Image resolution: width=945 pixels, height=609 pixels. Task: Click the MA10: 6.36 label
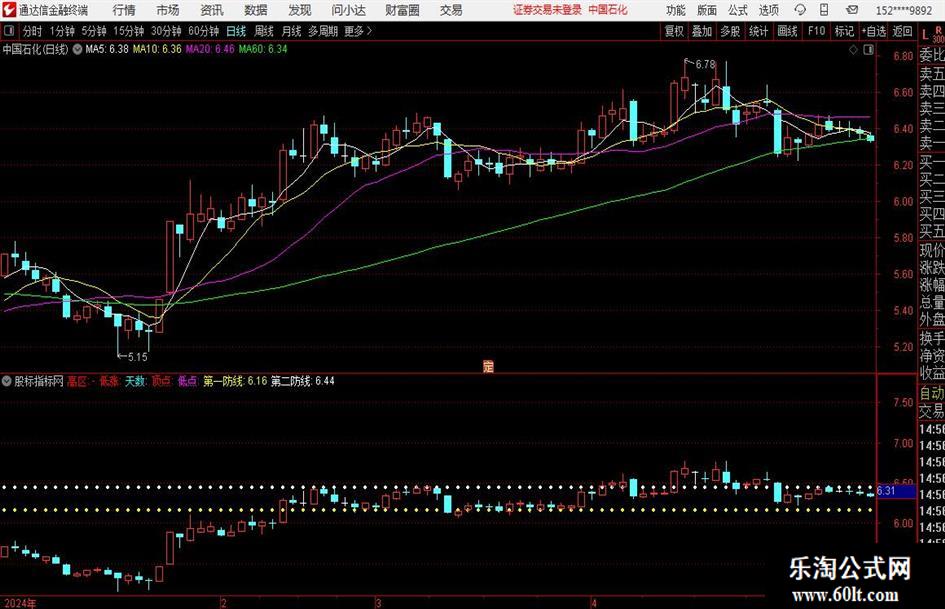click(157, 49)
